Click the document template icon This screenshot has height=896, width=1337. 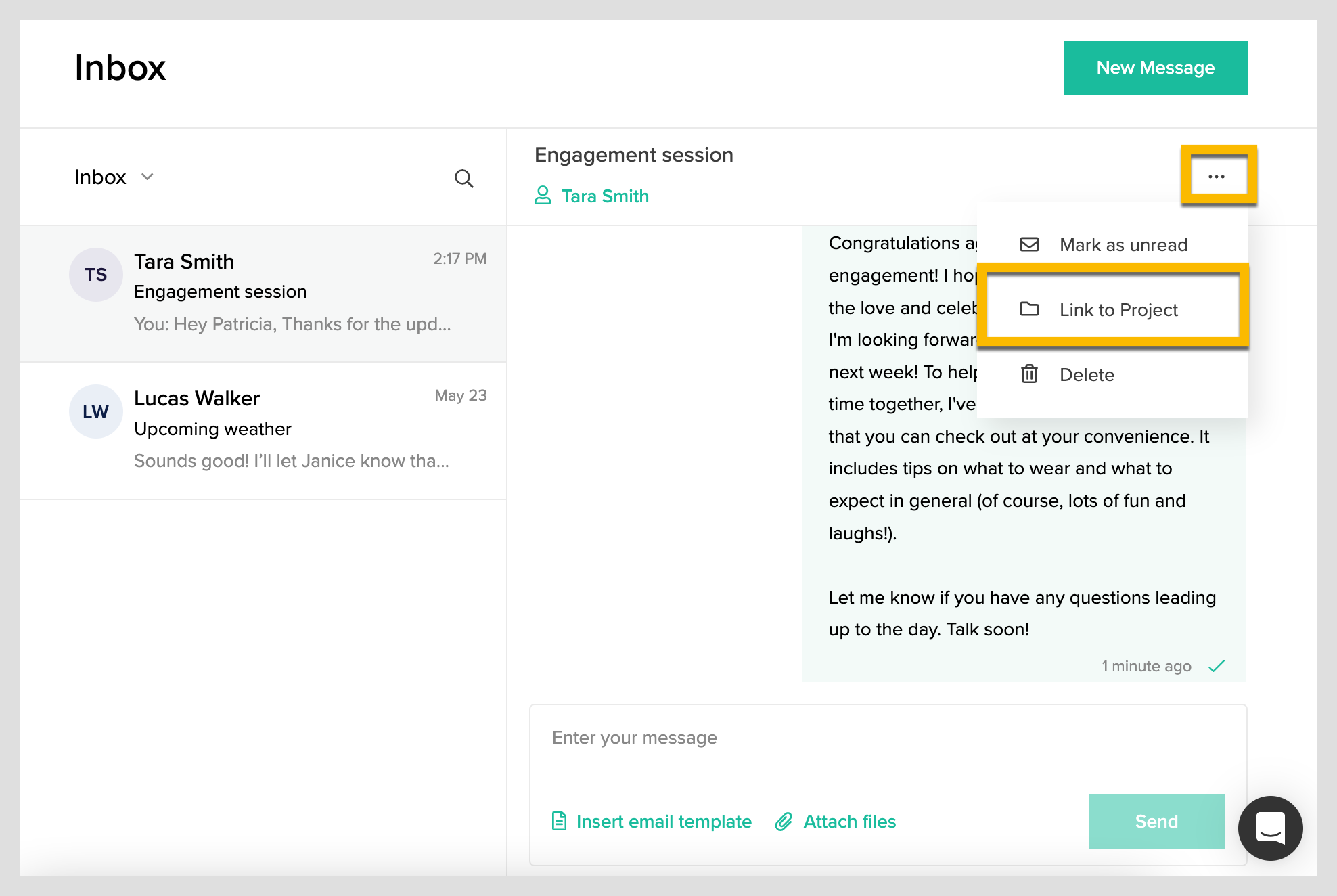559,822
